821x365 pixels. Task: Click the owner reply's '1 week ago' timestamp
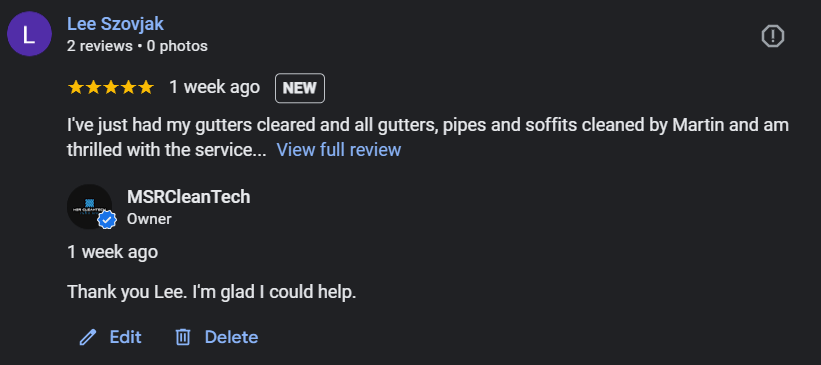113,252
